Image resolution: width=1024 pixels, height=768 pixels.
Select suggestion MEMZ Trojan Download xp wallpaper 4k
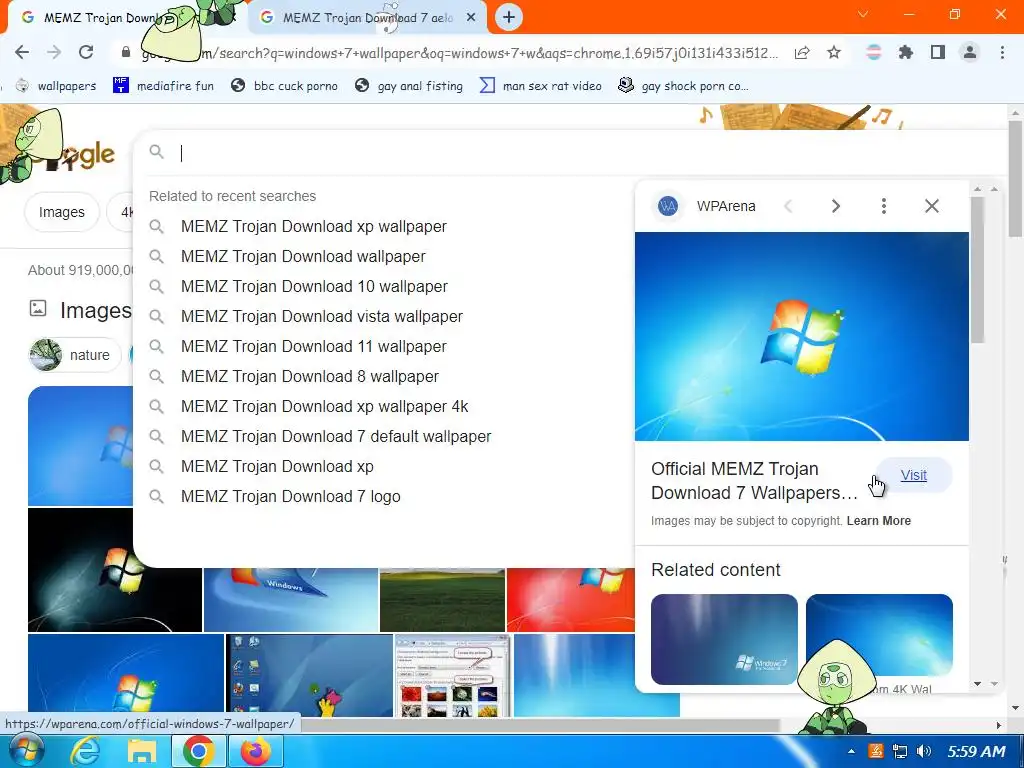(325, 407)
